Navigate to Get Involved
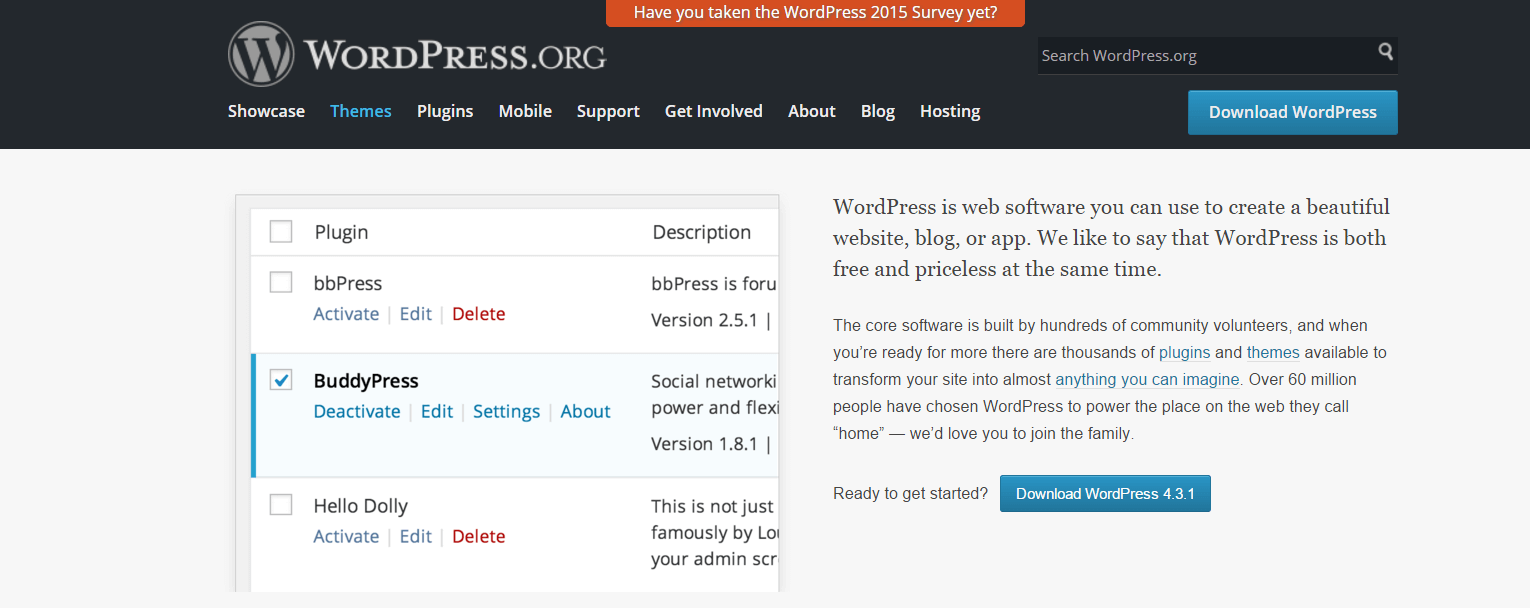The height and width of the screenshot is (608, 1530). 713,111
